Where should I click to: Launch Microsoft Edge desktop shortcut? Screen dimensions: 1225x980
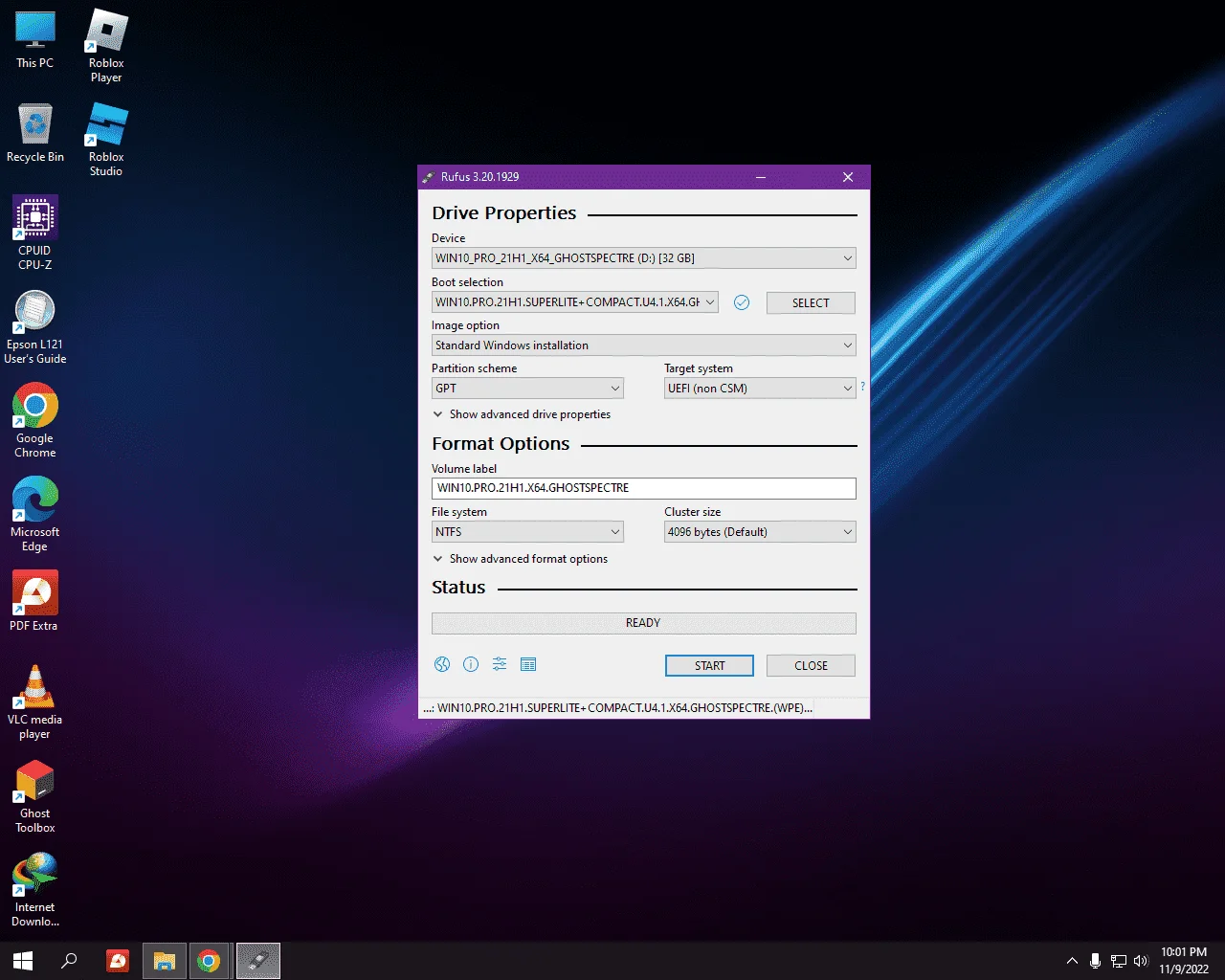click(35, 515)
